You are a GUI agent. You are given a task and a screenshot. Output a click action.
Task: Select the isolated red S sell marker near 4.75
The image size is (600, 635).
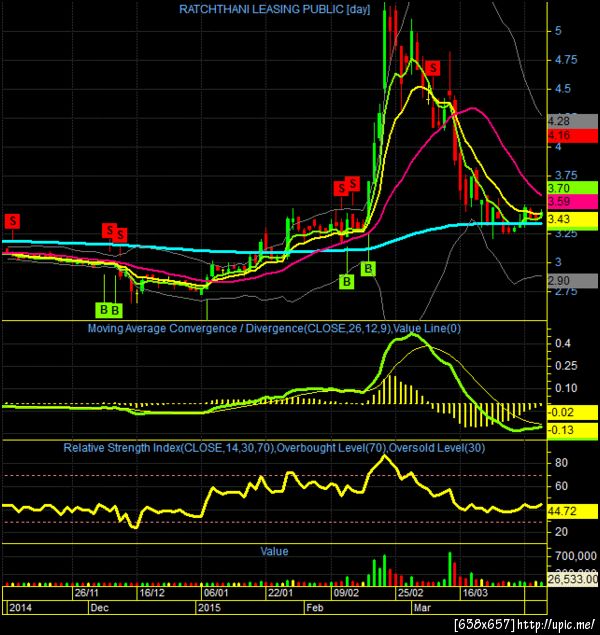click(433, 68)
